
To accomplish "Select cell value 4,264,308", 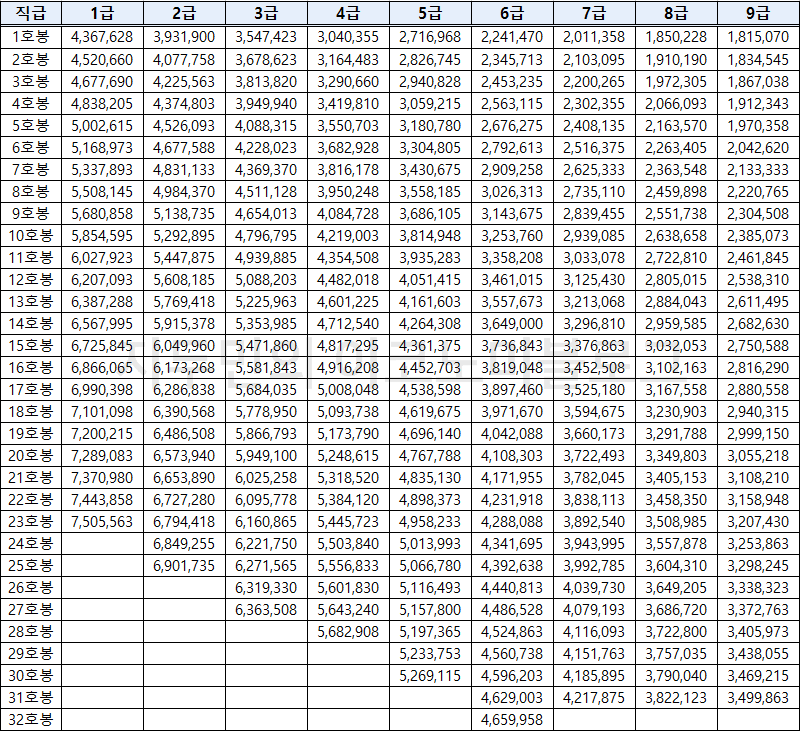I will 430,323.
